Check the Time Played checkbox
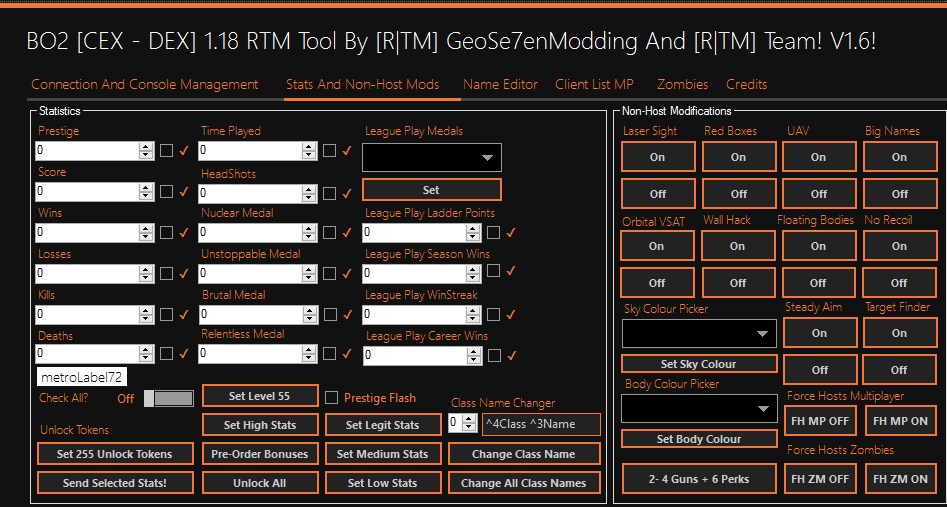The height and width of the screenshot is (507, 947). 329,150
